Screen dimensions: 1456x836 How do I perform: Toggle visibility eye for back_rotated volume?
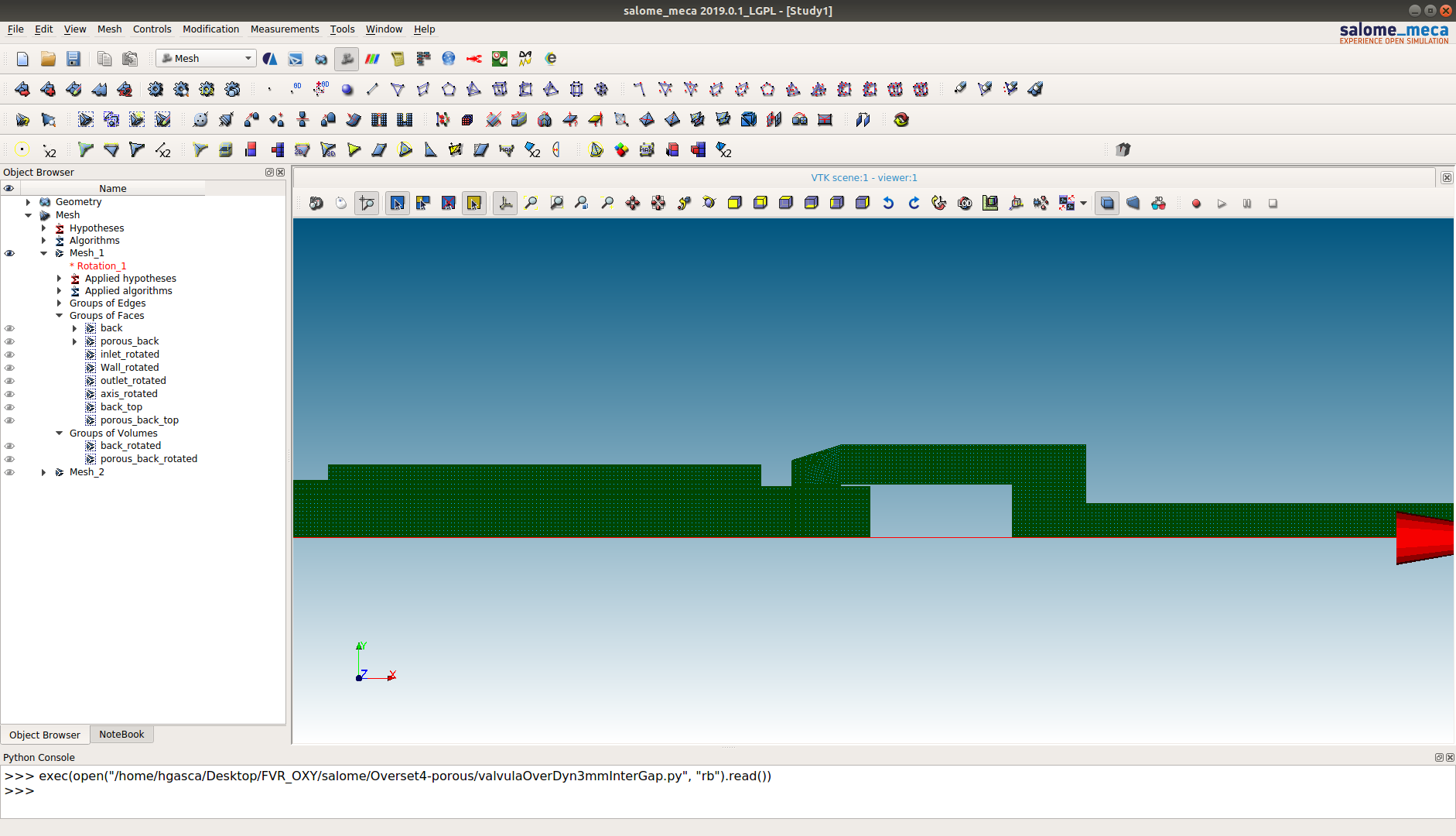coord(9,446)
